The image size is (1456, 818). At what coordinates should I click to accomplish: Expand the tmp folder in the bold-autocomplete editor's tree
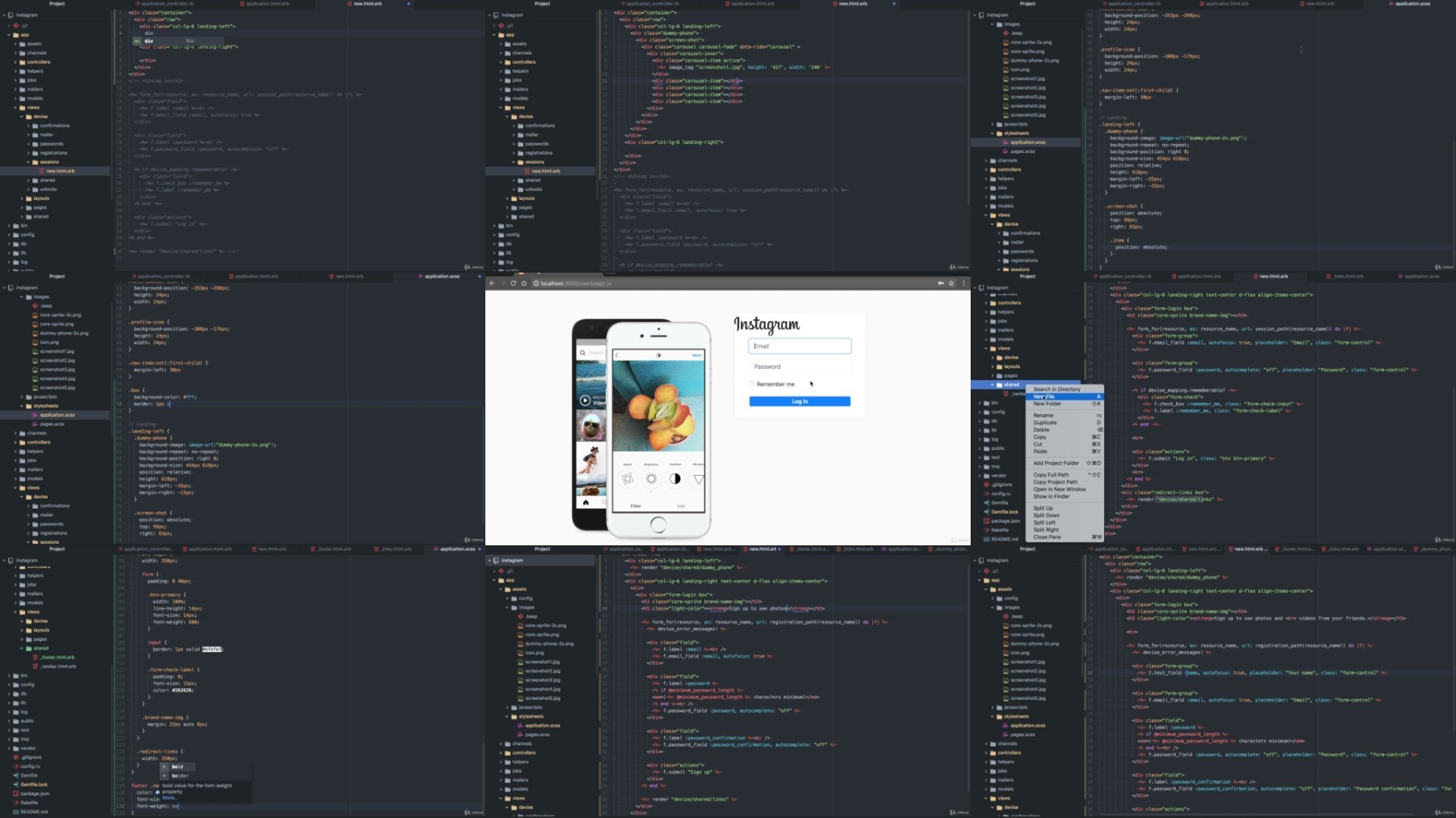click(10, 739)
